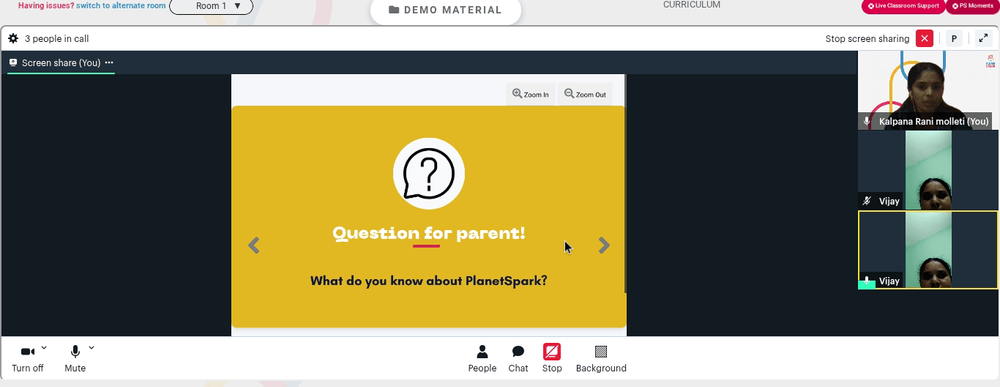Click the 3 people in call text
Screen dimensions: 1000x387
click(x=57, y=39)
